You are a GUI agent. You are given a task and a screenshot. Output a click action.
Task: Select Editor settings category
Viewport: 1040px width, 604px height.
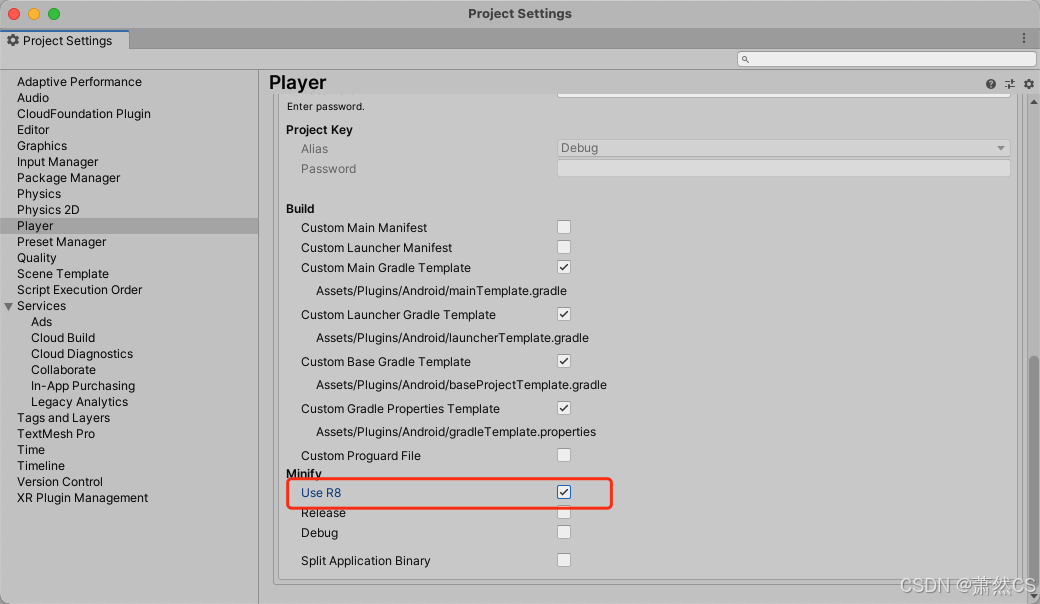pos(33,130)
